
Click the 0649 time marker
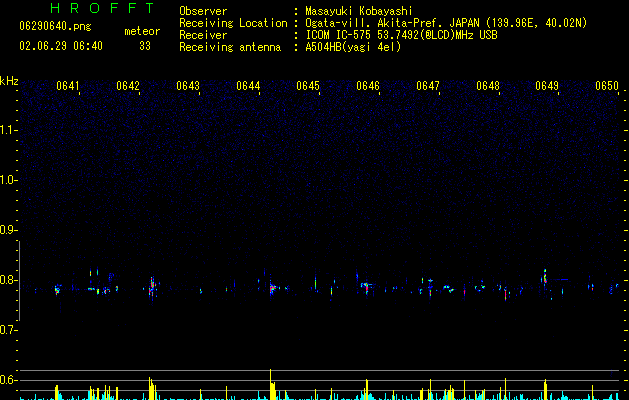547,86
